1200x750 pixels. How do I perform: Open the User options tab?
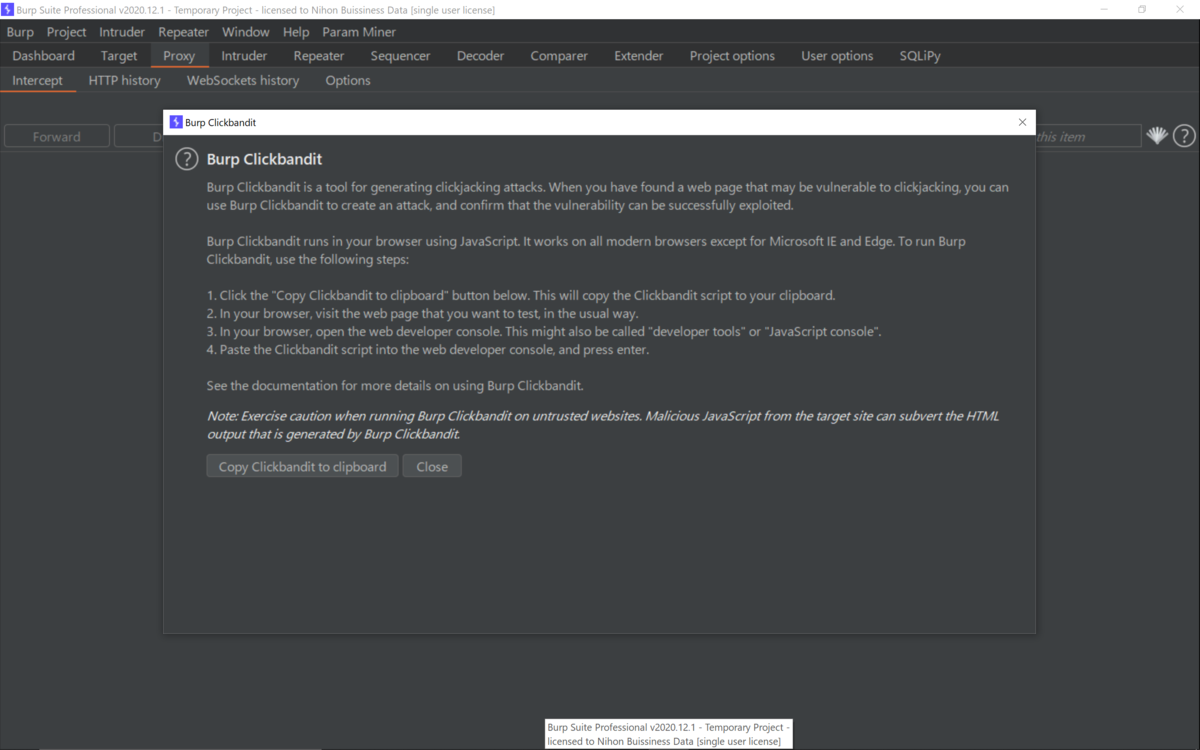tap(837, 56)
